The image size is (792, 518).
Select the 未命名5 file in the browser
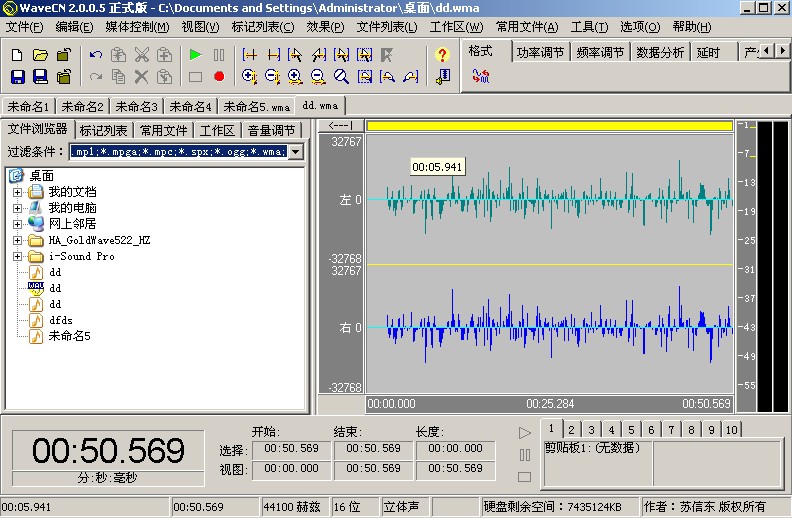click(x=69, y=336)
